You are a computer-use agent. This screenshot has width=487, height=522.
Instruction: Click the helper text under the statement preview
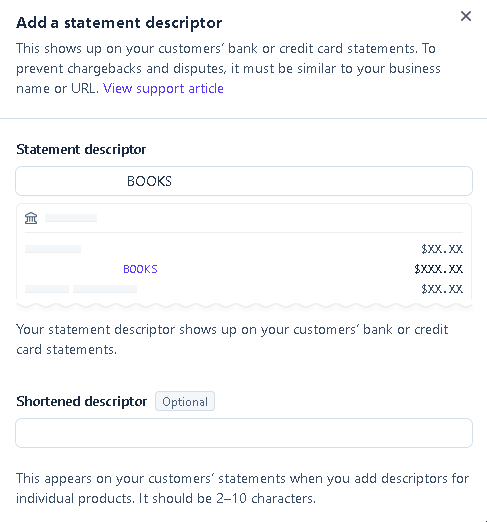tap(232, 339)
